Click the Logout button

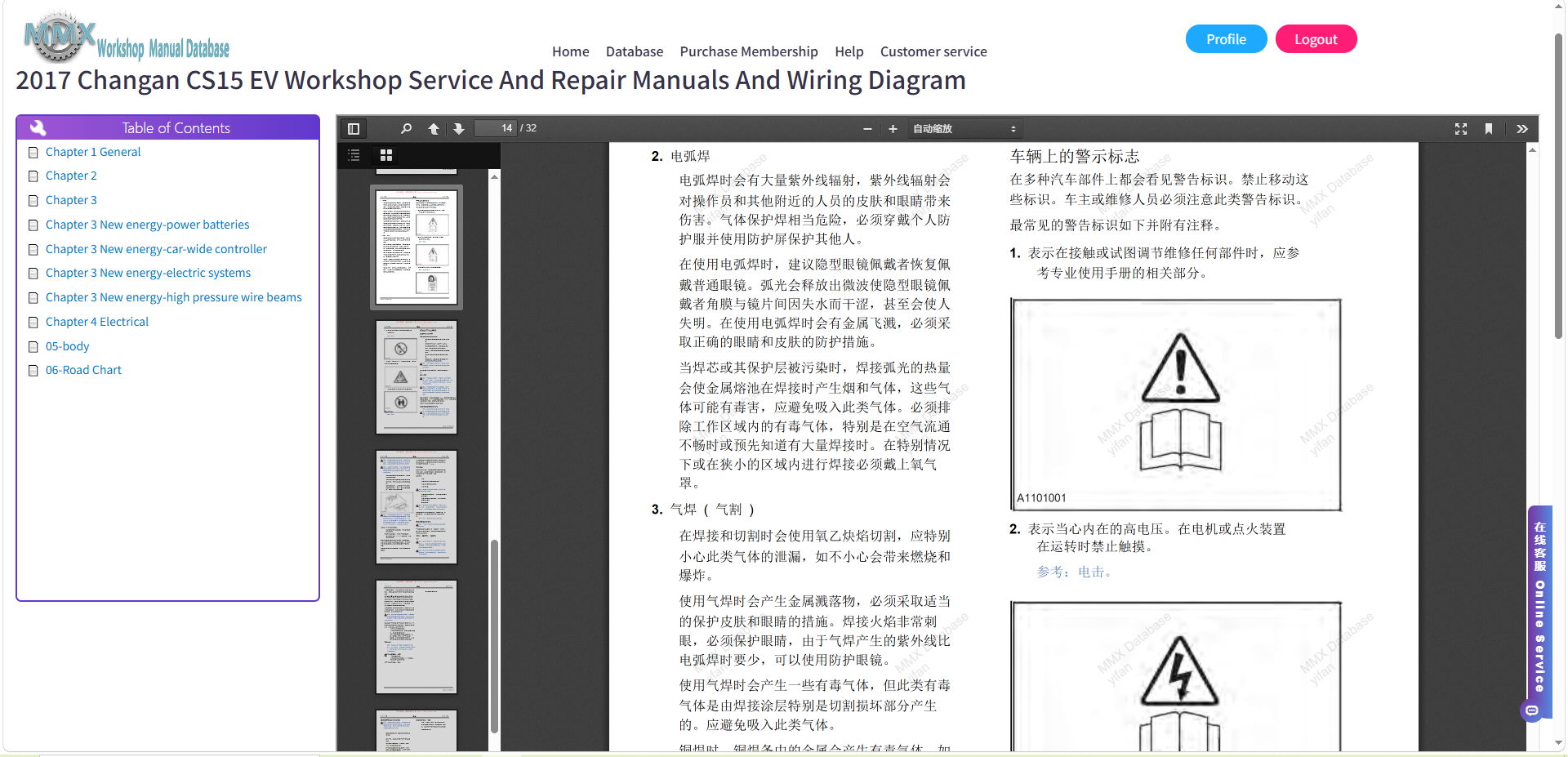[x=1316, y=39]
